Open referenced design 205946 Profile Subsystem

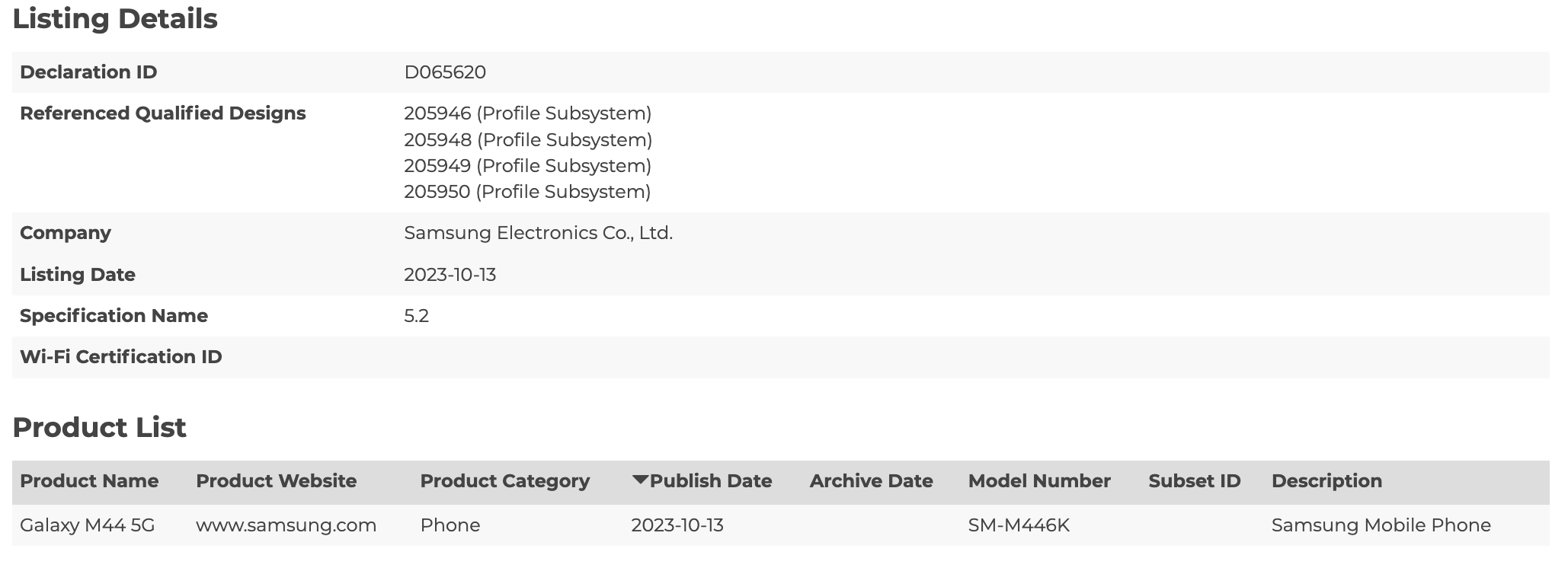pyautogui.click(x=527, y=113)
